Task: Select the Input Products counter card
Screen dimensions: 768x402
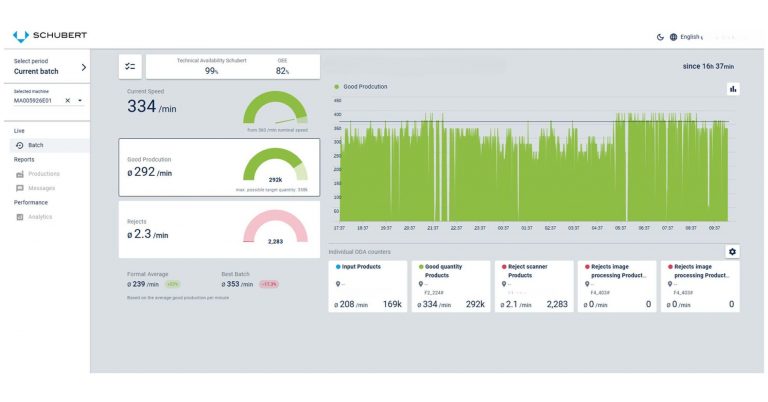Action: [367, 286]
